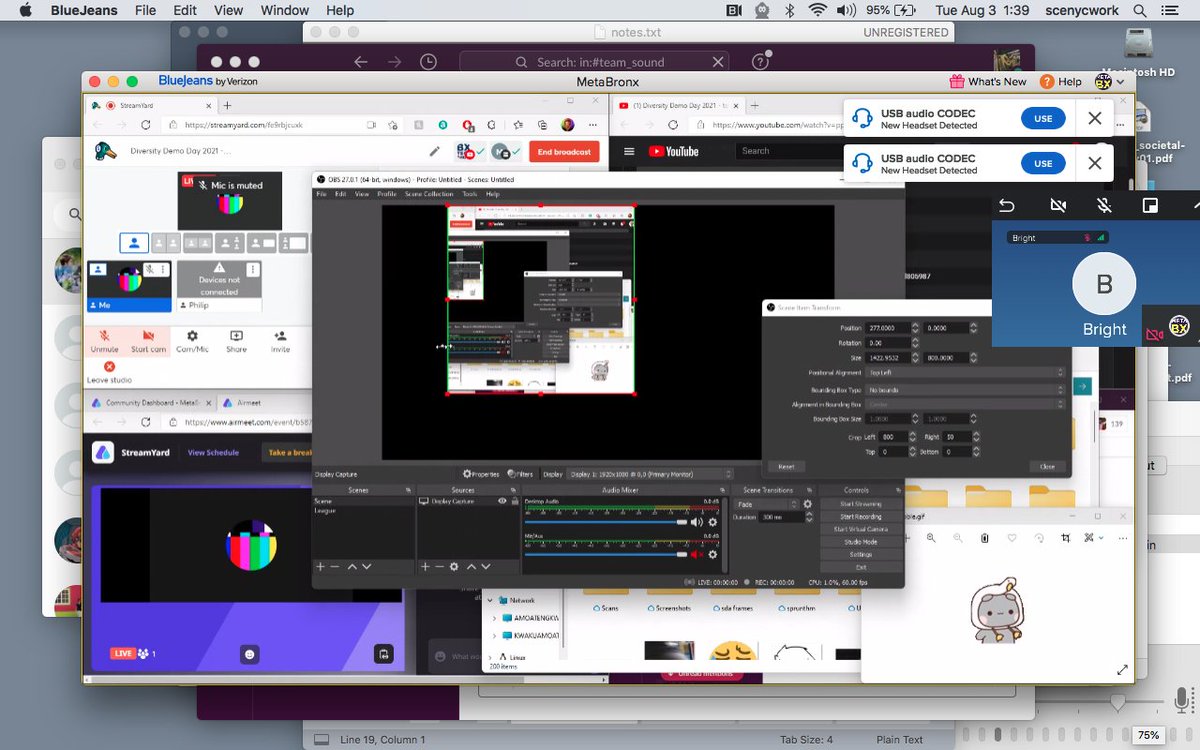Click the Unmute microphone icon in StreamYard
This screenshot has width=1200, height=750.
(x=104, y=336)
